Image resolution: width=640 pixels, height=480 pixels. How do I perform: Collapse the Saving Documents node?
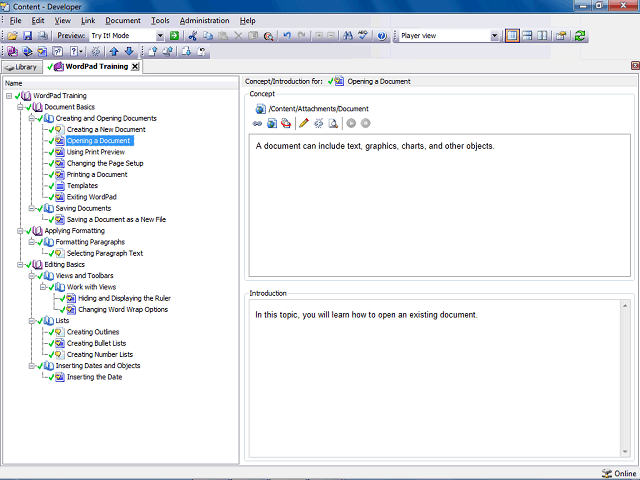tap(31, 208)
